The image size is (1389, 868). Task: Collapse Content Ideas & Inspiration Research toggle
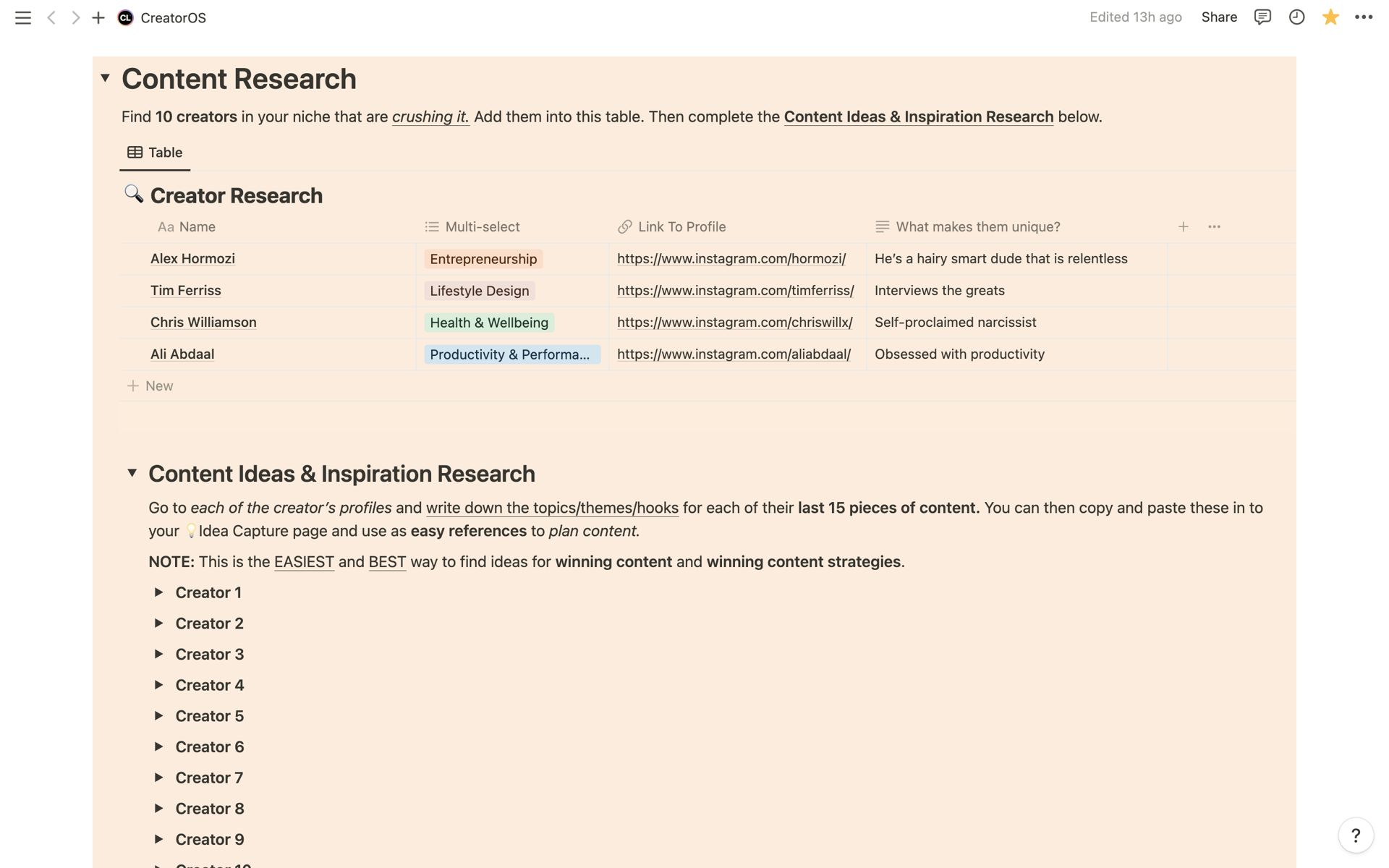click(x=132, y=473)
